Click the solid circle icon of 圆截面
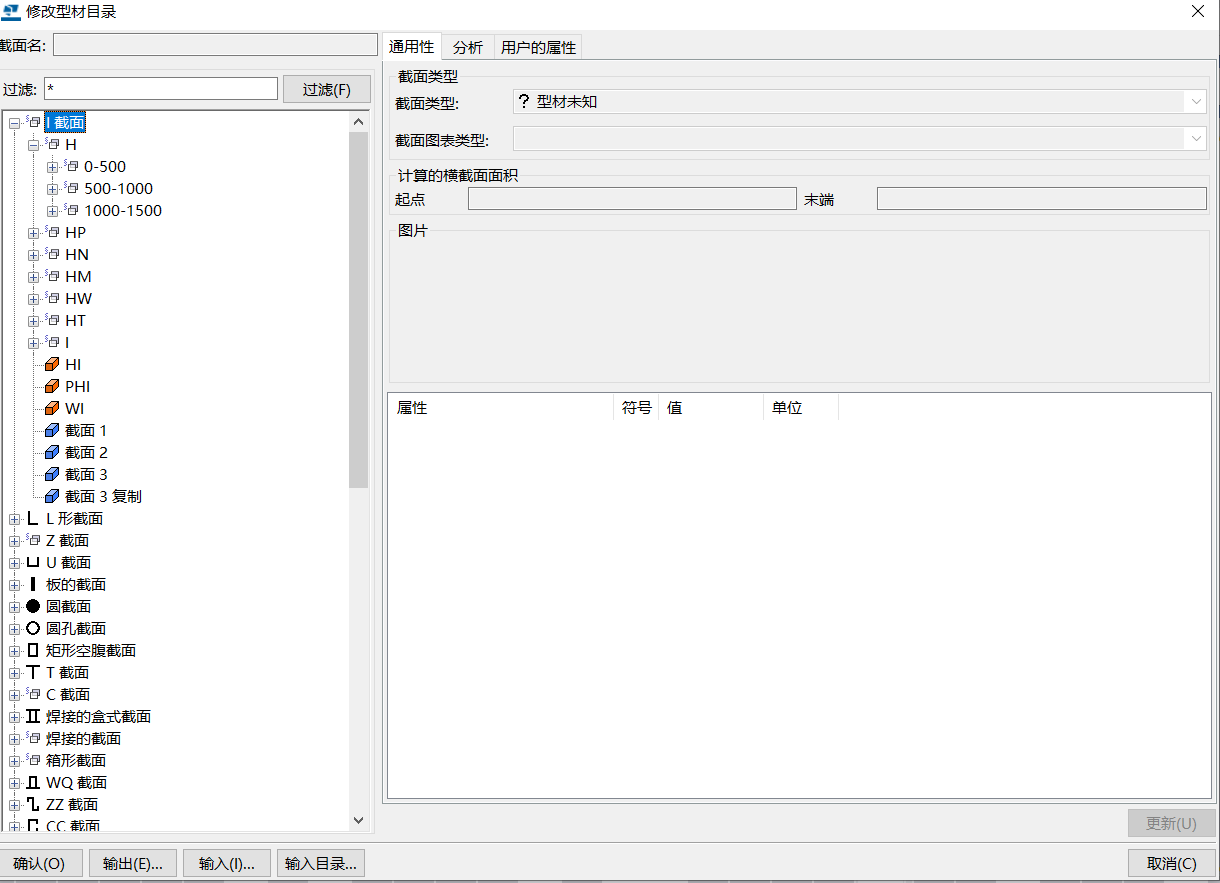This screenshot has width=1220, height=883. click(33, 606)
